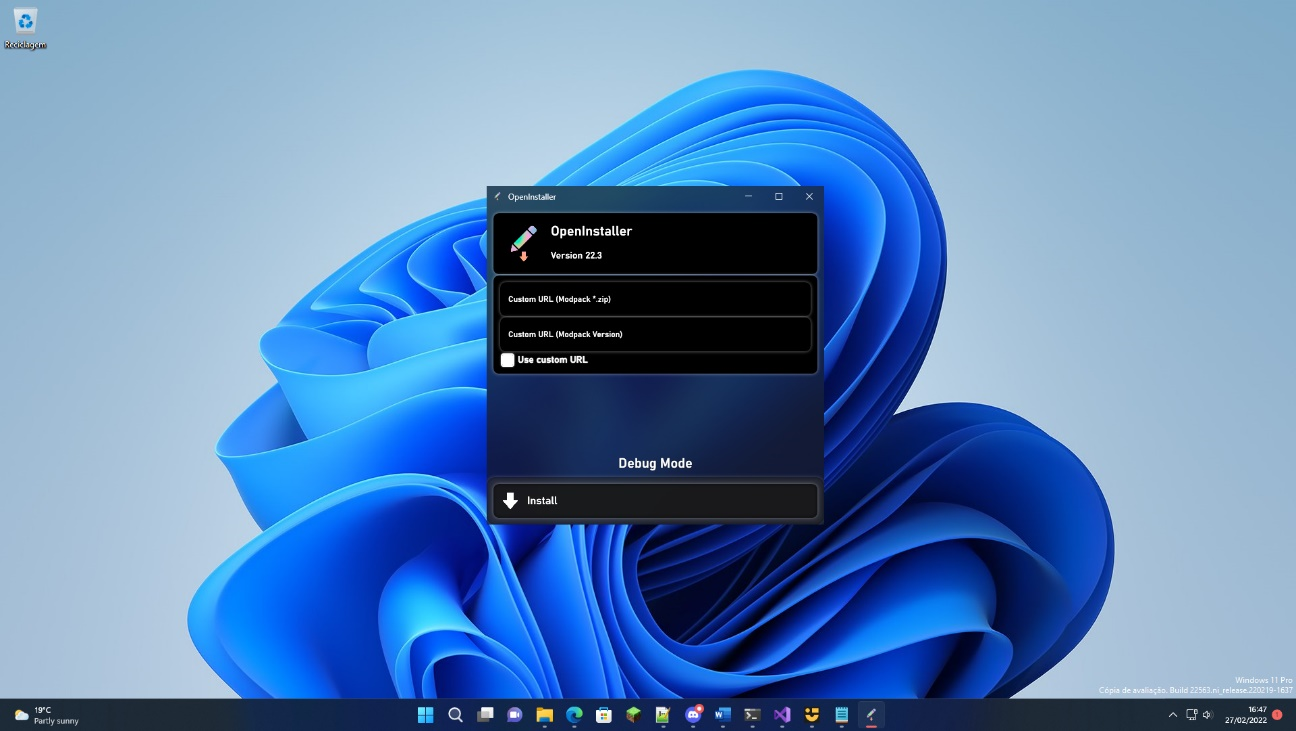
Task: Open the Windows Start menu
Action: pyautogui.click(x=425, y=715)
